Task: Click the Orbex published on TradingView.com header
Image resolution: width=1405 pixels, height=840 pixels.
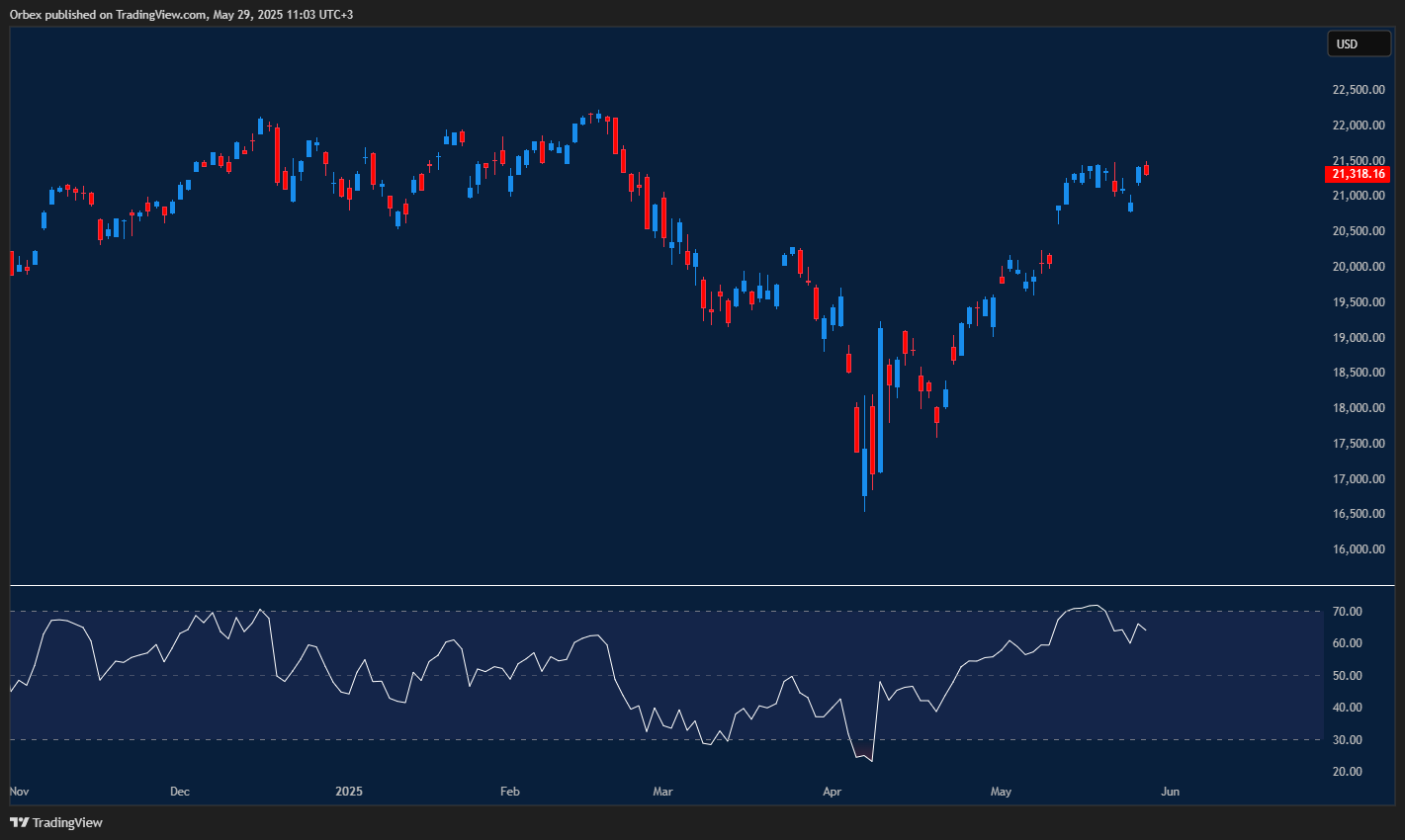Action: click(181, 14)
